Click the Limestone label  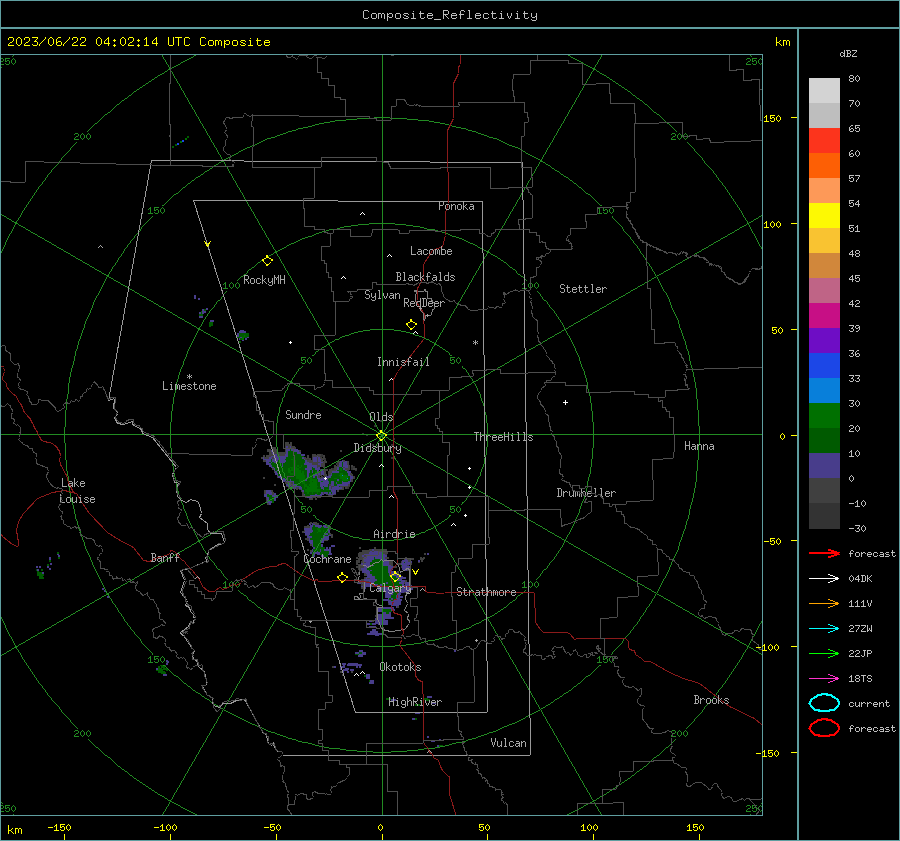point(189,386)
